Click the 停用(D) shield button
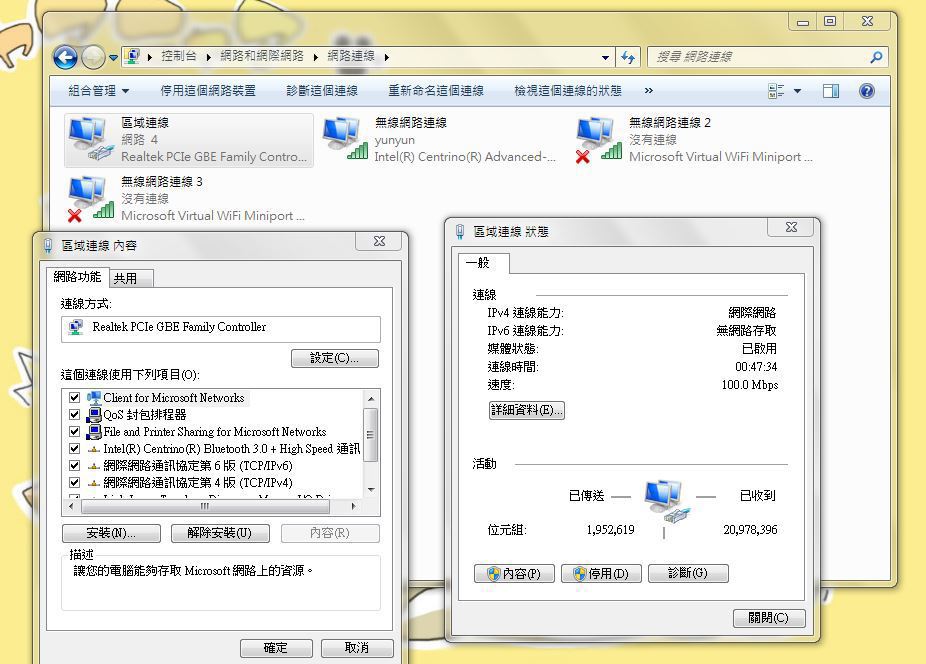This screenshot has width=926, height=664. [601, 573]
